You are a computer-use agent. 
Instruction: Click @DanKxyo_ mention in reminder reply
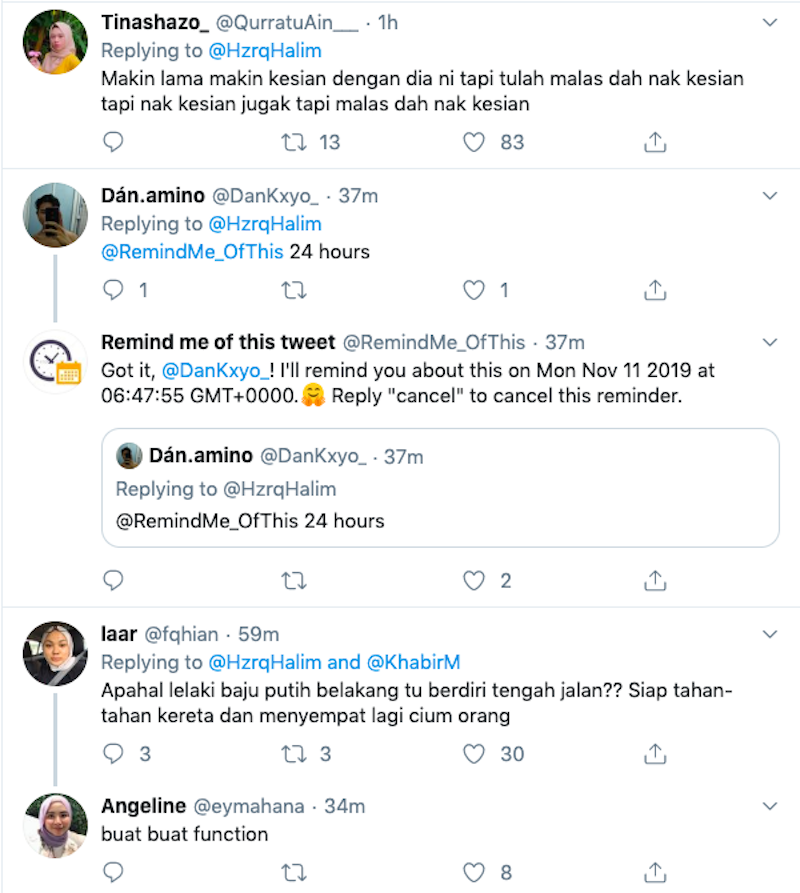coord(214,370)
